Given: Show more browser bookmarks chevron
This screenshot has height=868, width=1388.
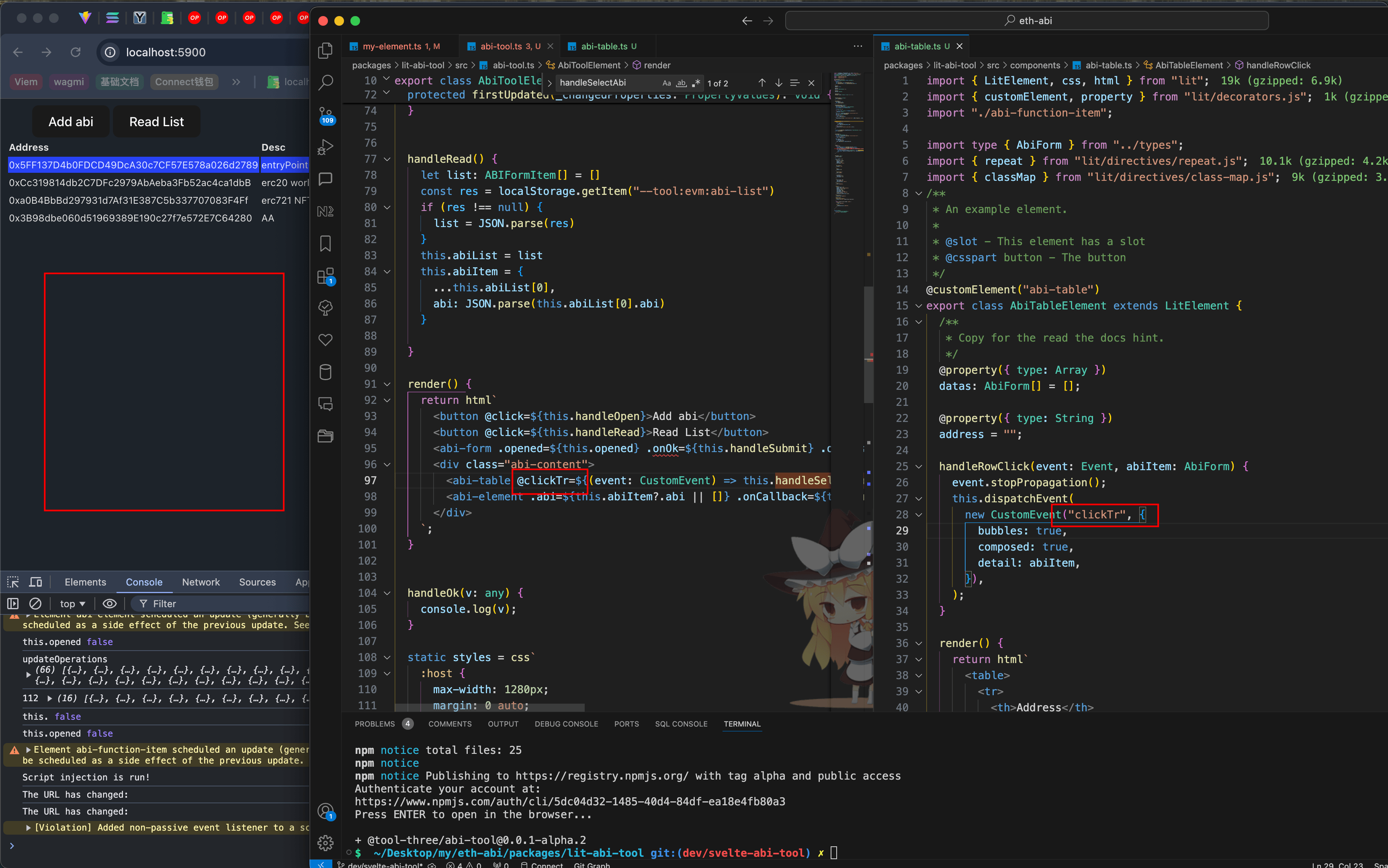Looking at the screenshot, I should pos(236,82).
